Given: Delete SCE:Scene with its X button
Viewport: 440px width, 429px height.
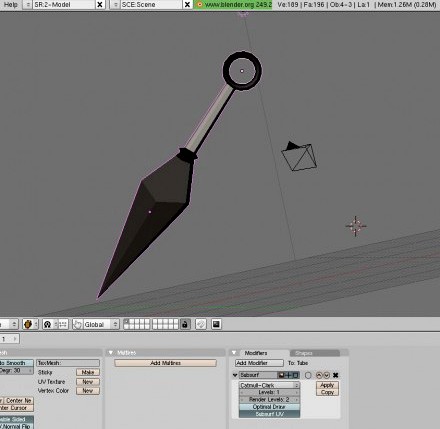Looking at the screenshot, I should click(x=188, y=5).
